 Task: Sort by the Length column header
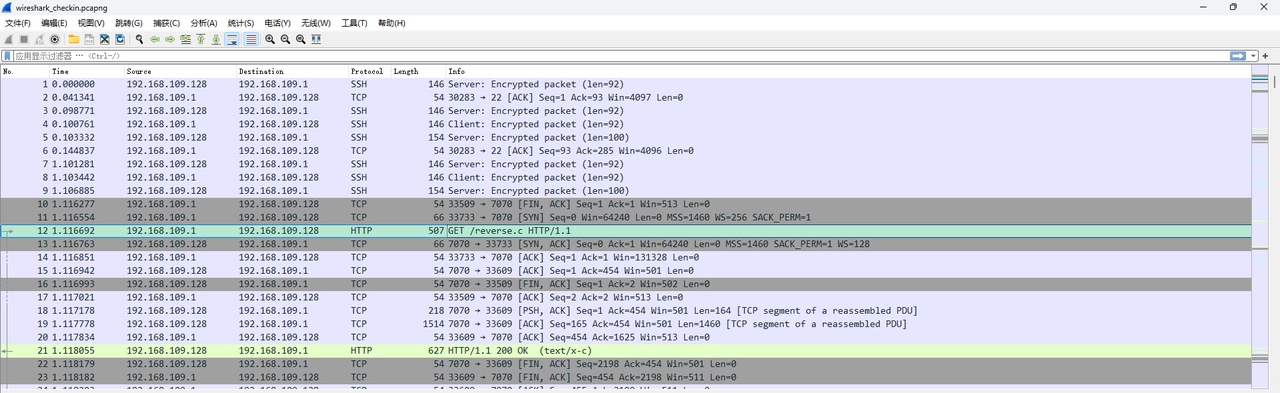418,72
